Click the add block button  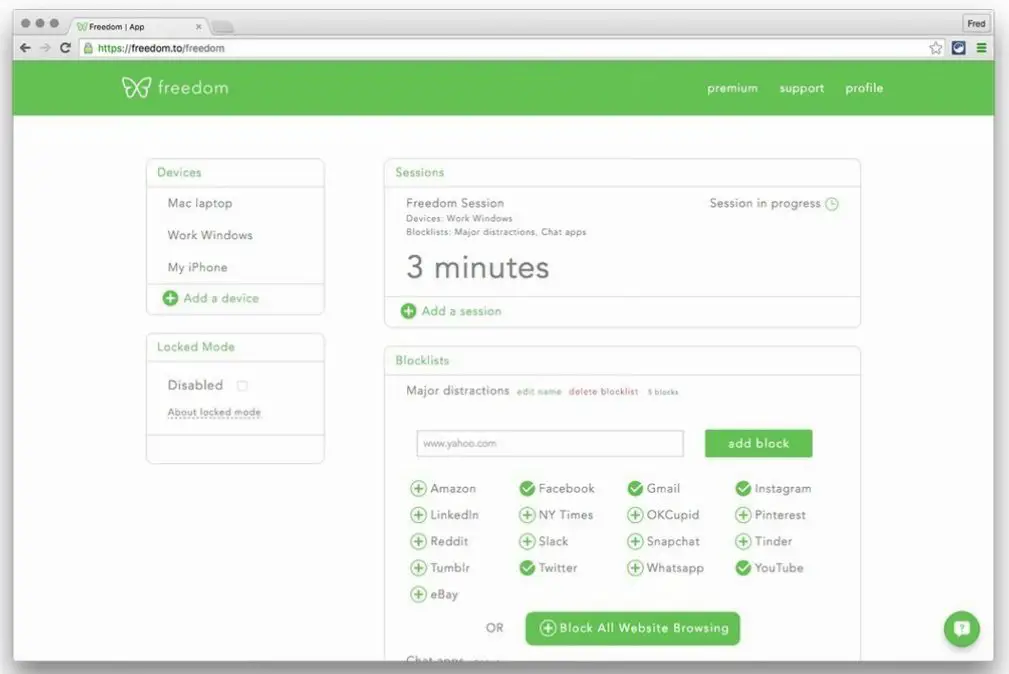pyautogui.click(x=759, y=444)
